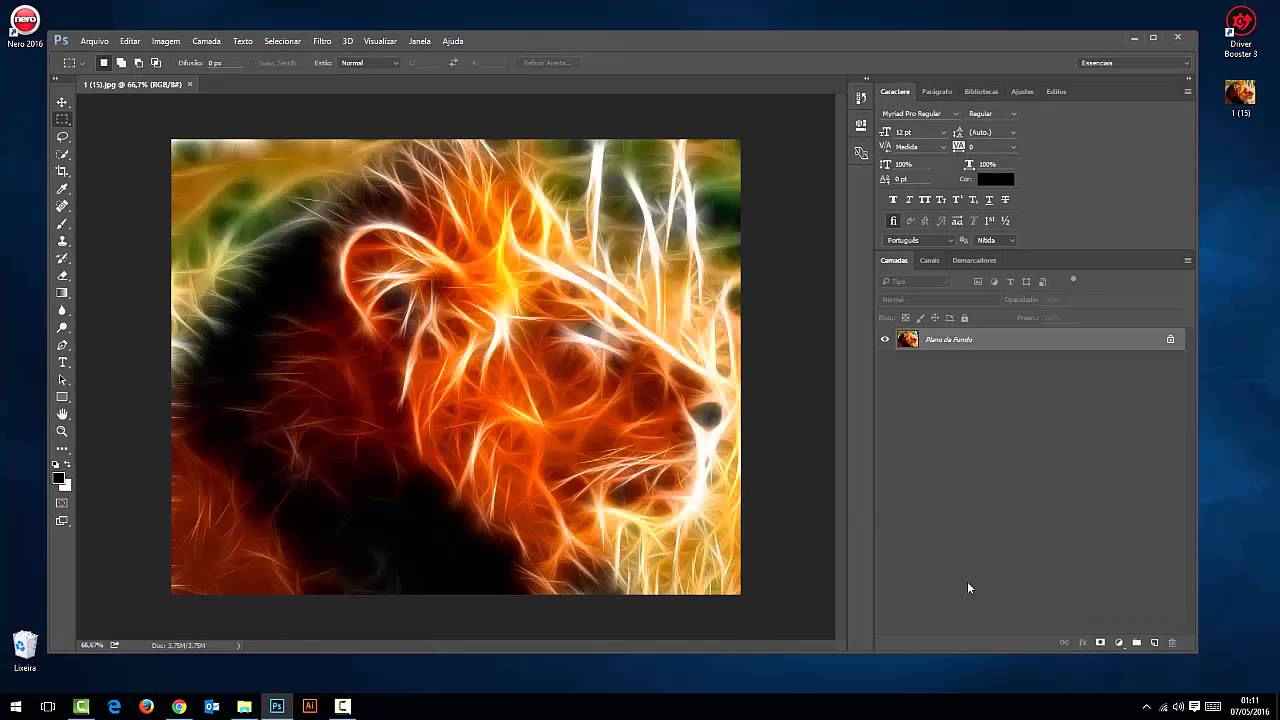Close the 1 (15).jpg document tab
The image size is (1280, 720).
point(190,85)
